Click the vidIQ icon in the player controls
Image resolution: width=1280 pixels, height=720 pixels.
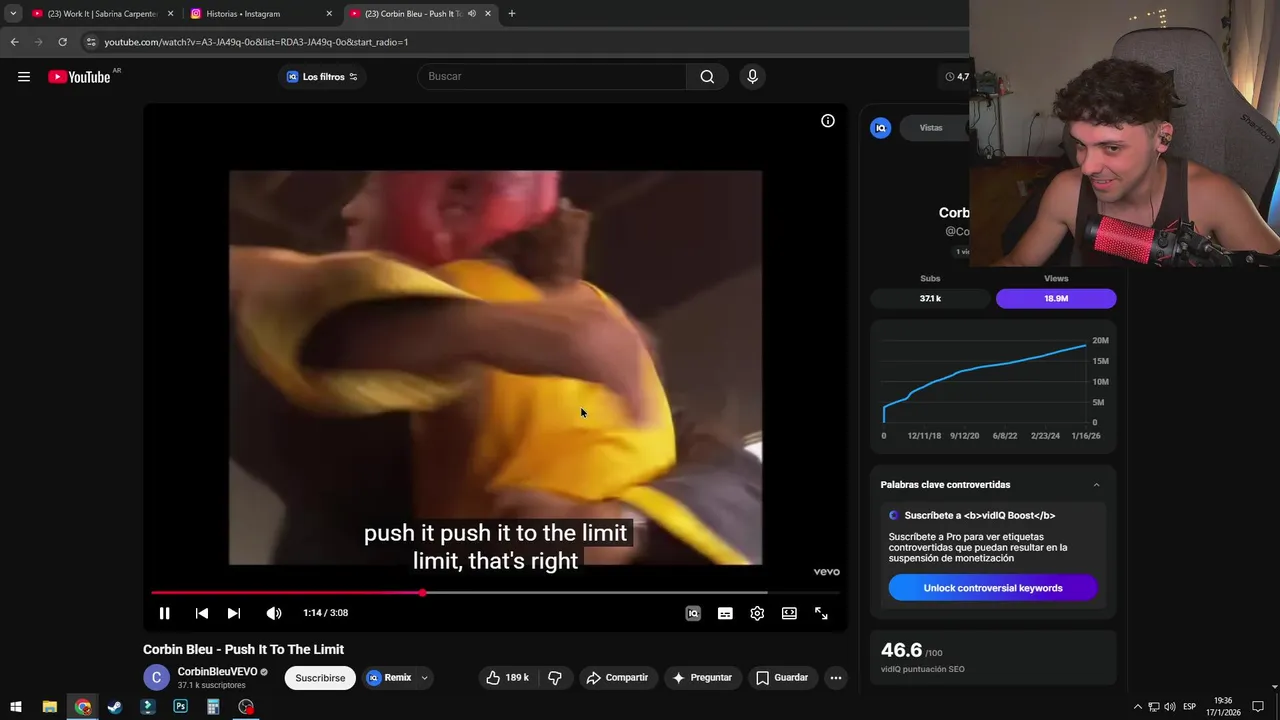(693, 613)
